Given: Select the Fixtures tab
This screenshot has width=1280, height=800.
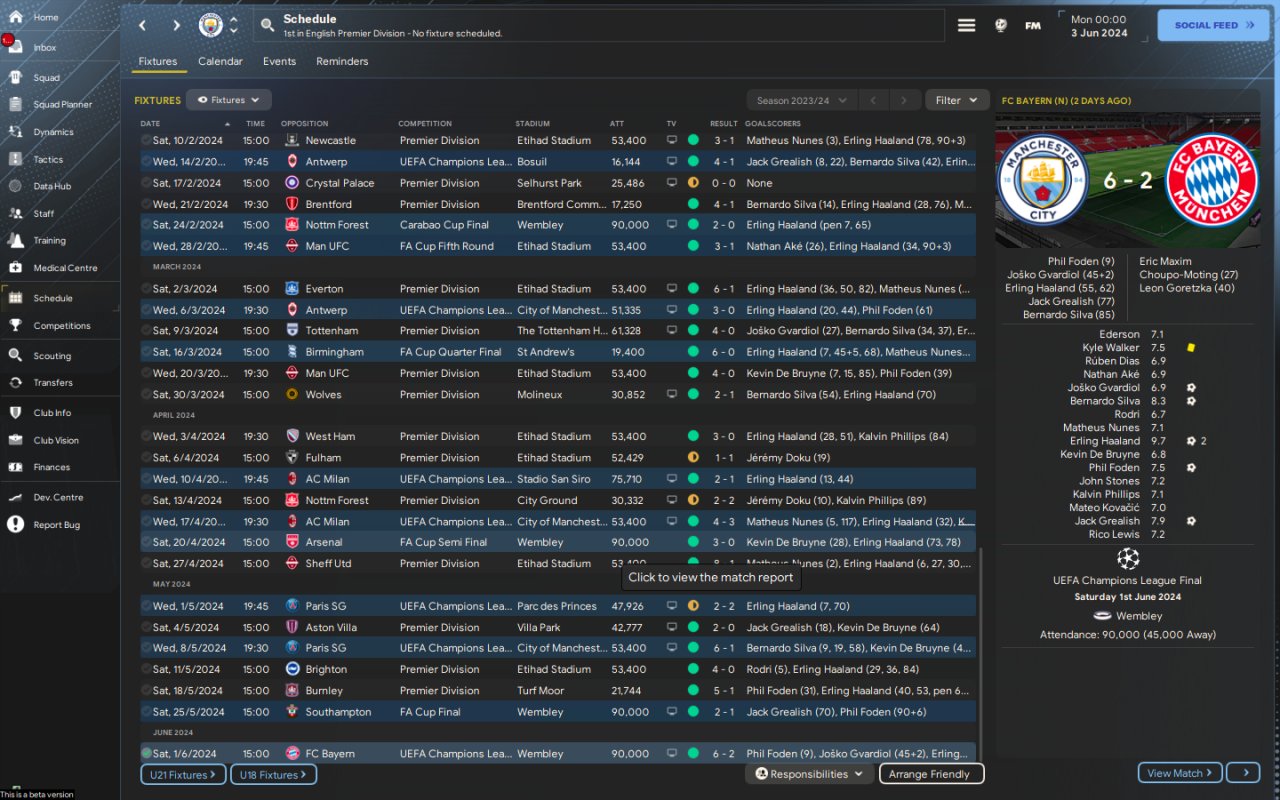Looking at the screenshot, I should tap(158, 61).
